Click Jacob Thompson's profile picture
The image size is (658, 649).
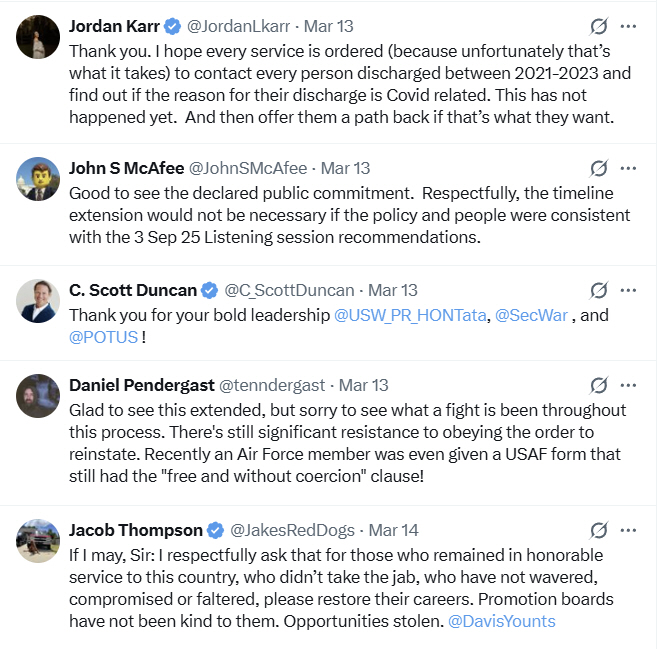38,541
